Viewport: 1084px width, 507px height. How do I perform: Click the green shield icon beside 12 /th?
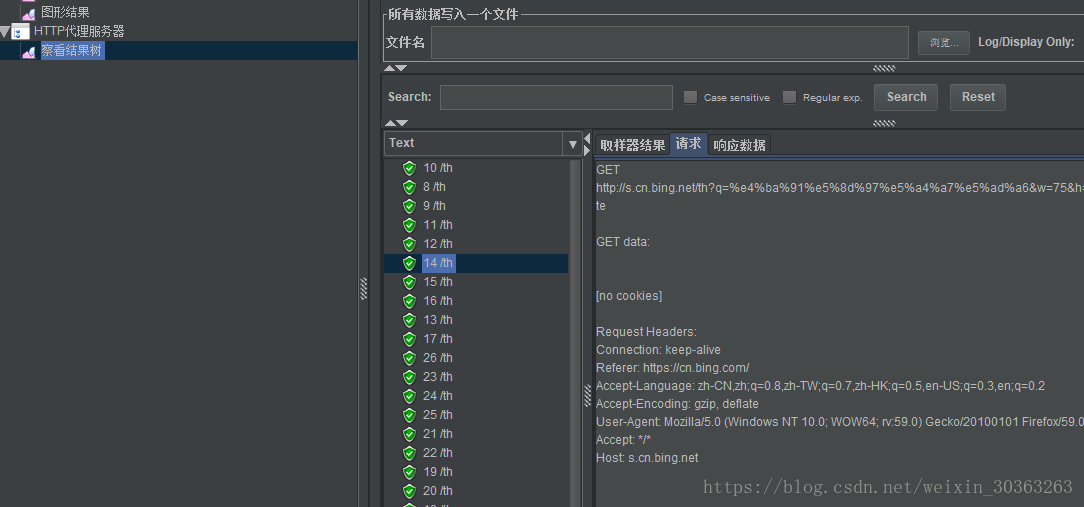[409, 244]
